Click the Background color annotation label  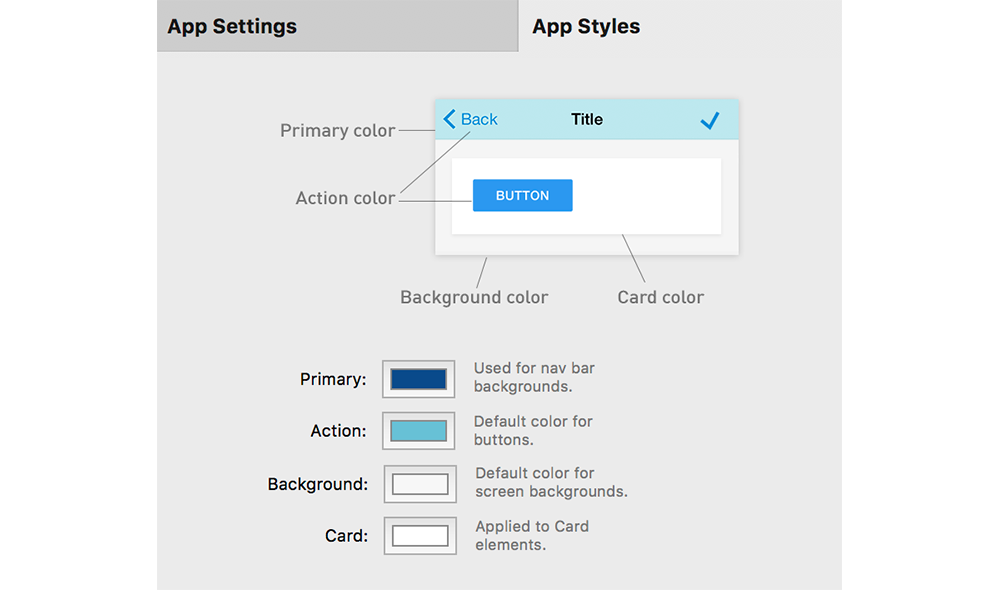click(474, 297)
